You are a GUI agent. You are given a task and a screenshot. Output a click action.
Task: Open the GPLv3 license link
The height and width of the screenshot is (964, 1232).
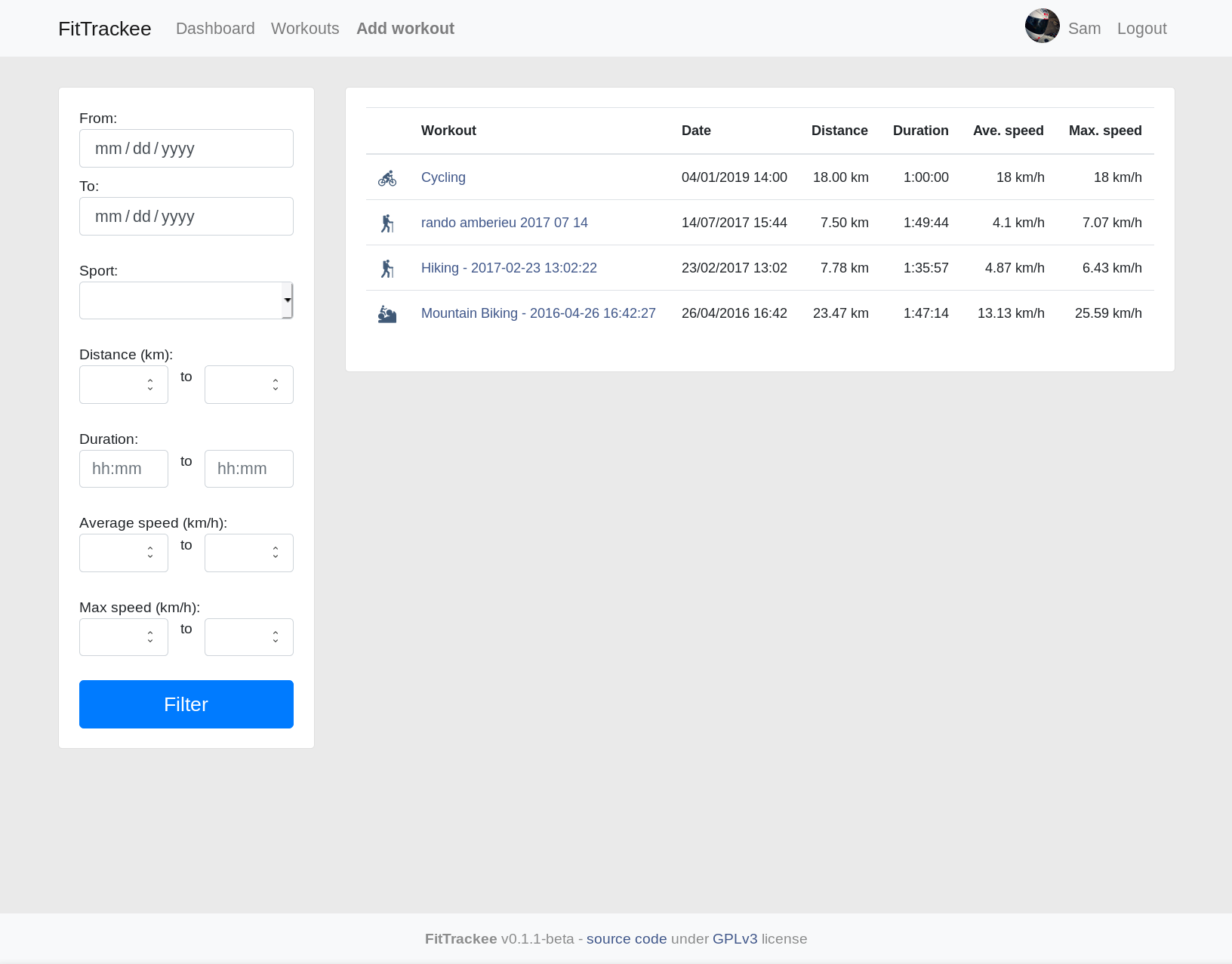(x=735, y=939)
